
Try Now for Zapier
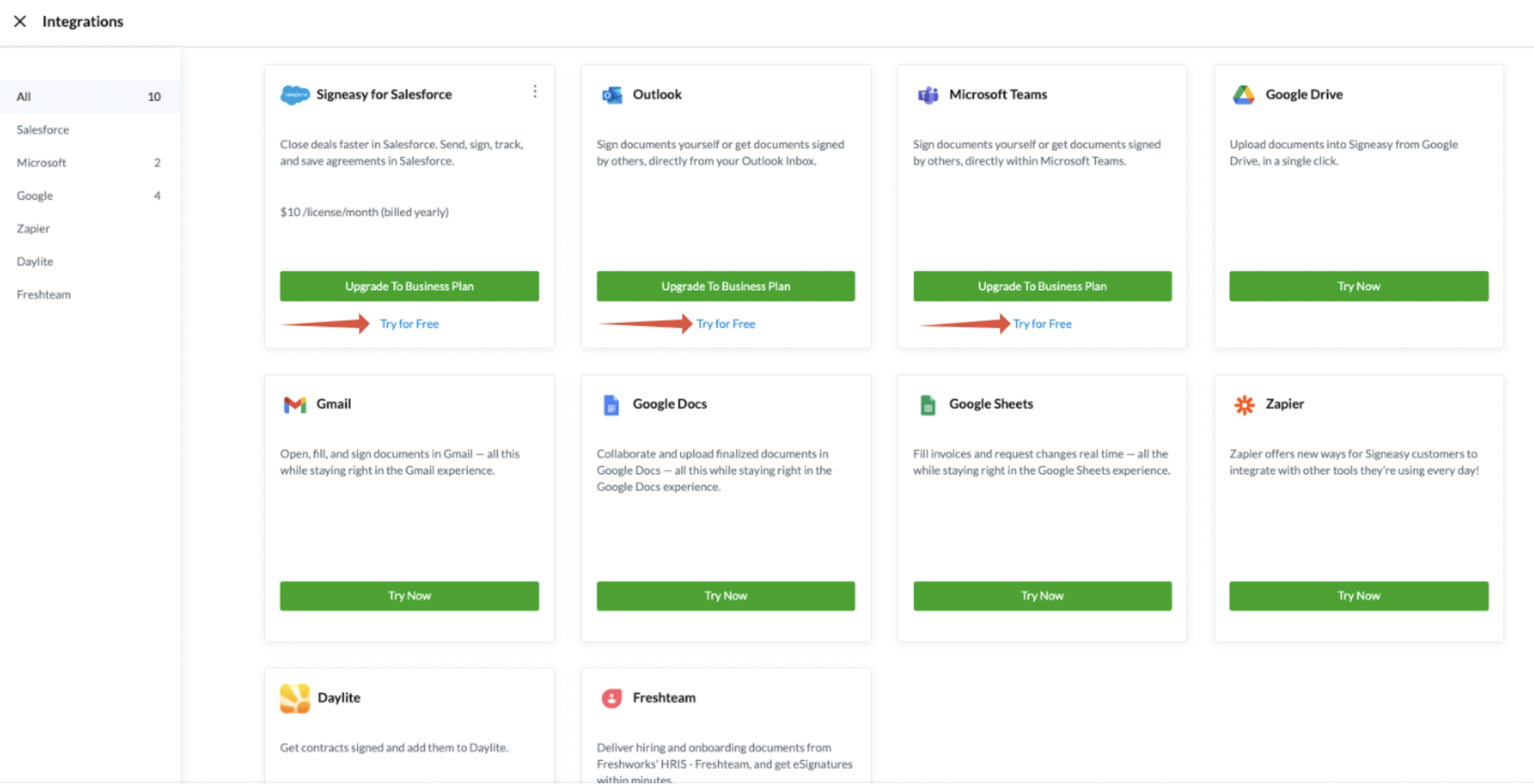pyautogui.click(x=1359, y=596)
